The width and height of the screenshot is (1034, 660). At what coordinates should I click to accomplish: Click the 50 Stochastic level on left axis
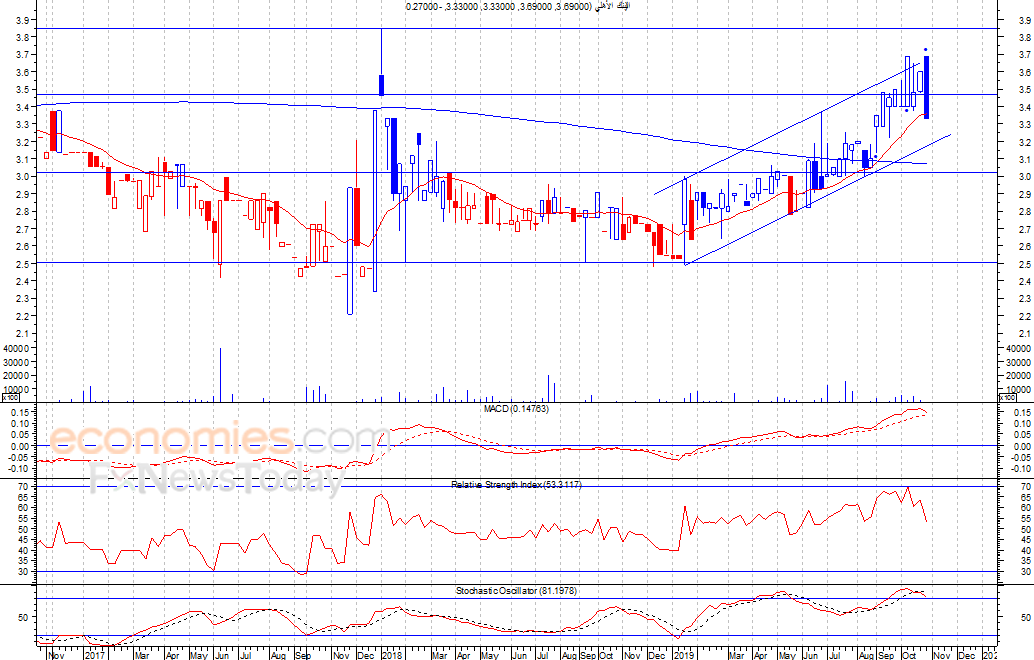click(x=24, y=618)
